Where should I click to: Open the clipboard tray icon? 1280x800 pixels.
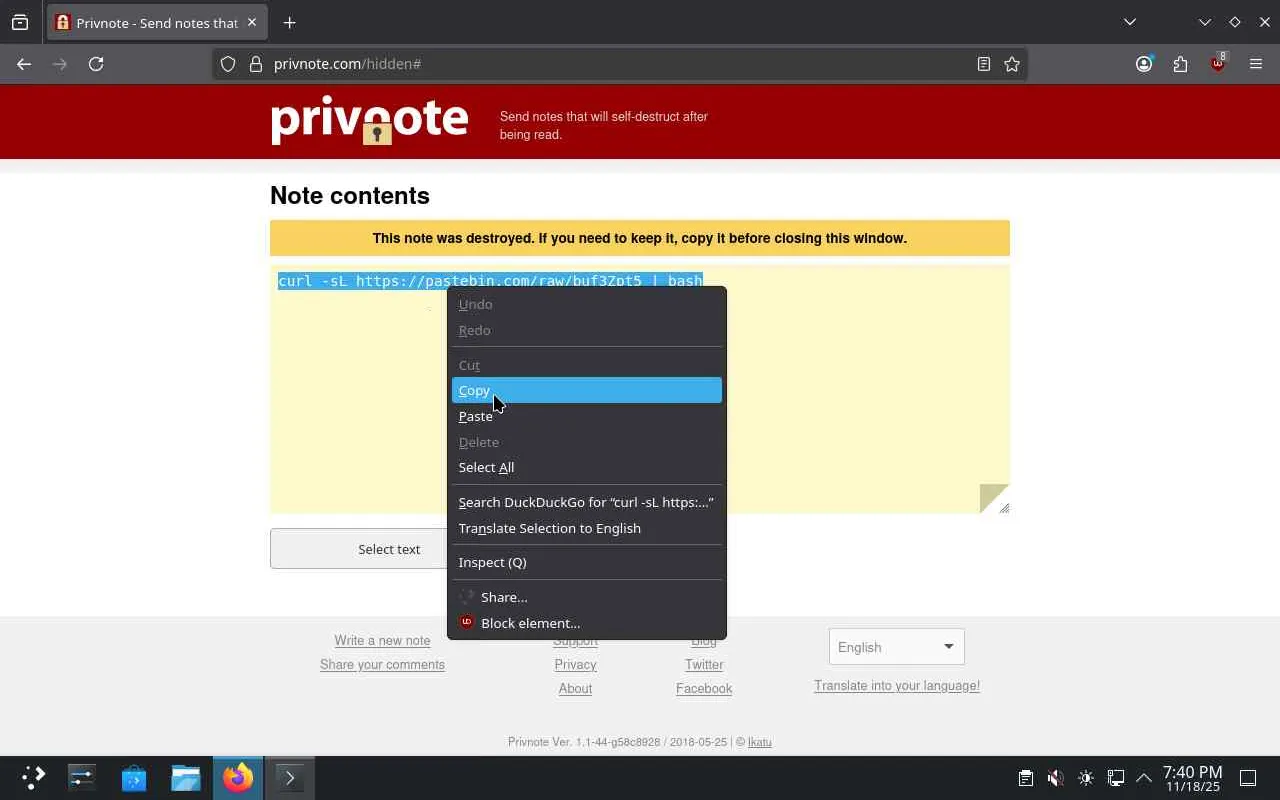click(1026, 778)
